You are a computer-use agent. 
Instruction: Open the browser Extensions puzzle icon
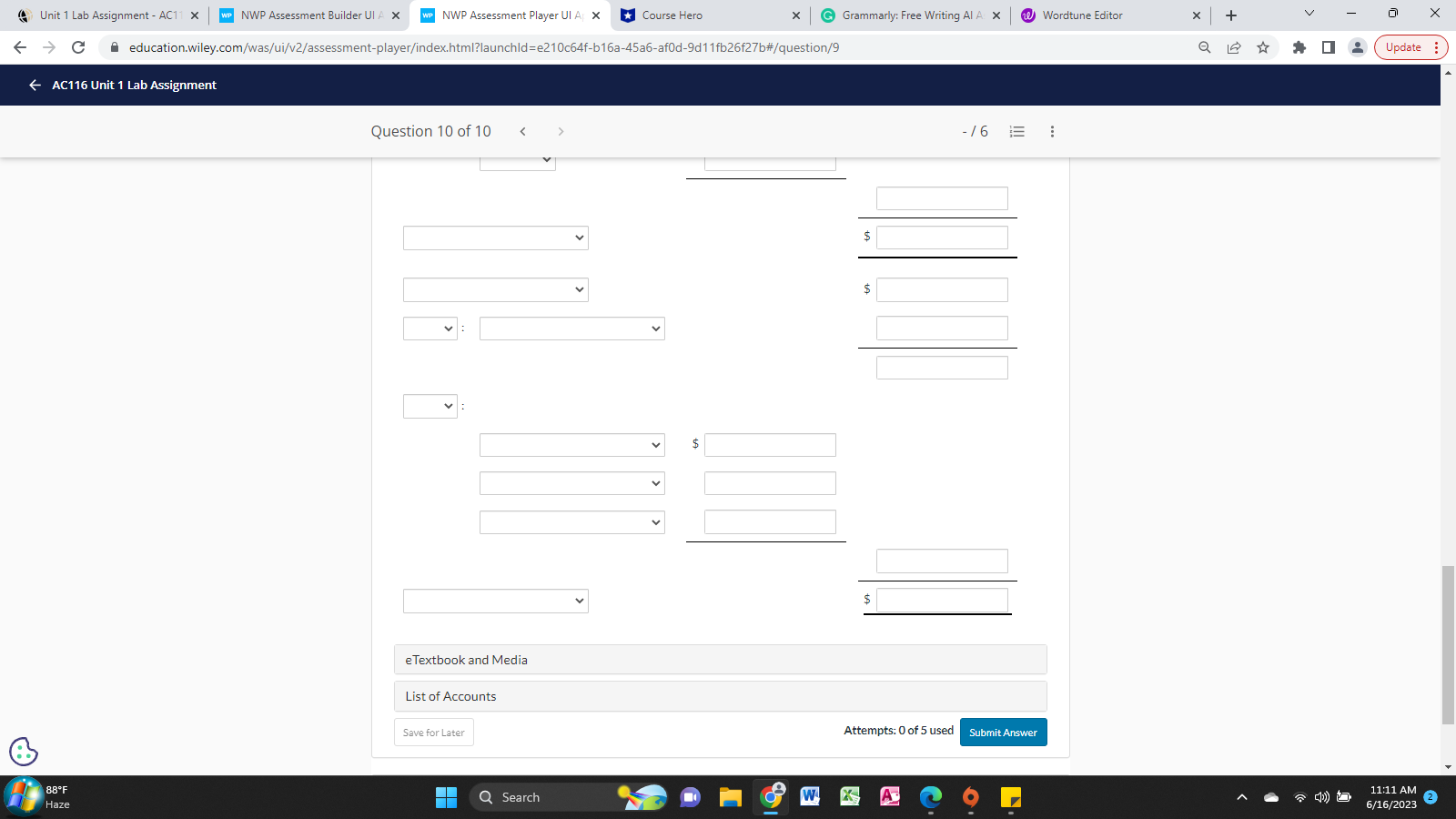(1299, 47)
